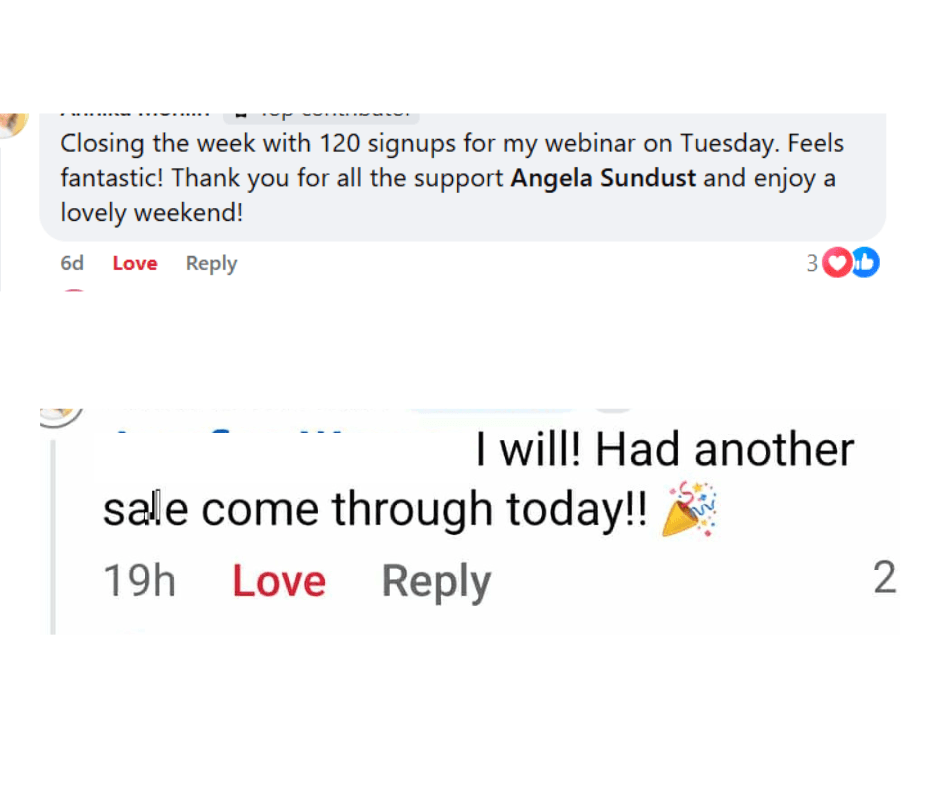Click the blue thumbs-up reaction icon
940x788 pixels.
[865, 263]
